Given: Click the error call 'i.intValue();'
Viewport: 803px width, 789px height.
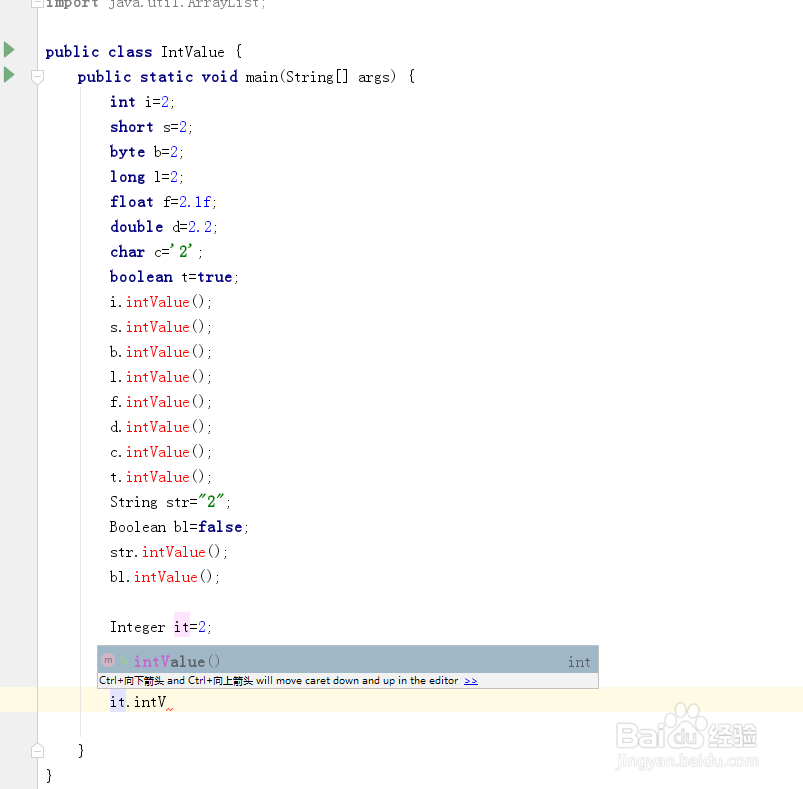Looking at the screenshot, I should 160,302.
